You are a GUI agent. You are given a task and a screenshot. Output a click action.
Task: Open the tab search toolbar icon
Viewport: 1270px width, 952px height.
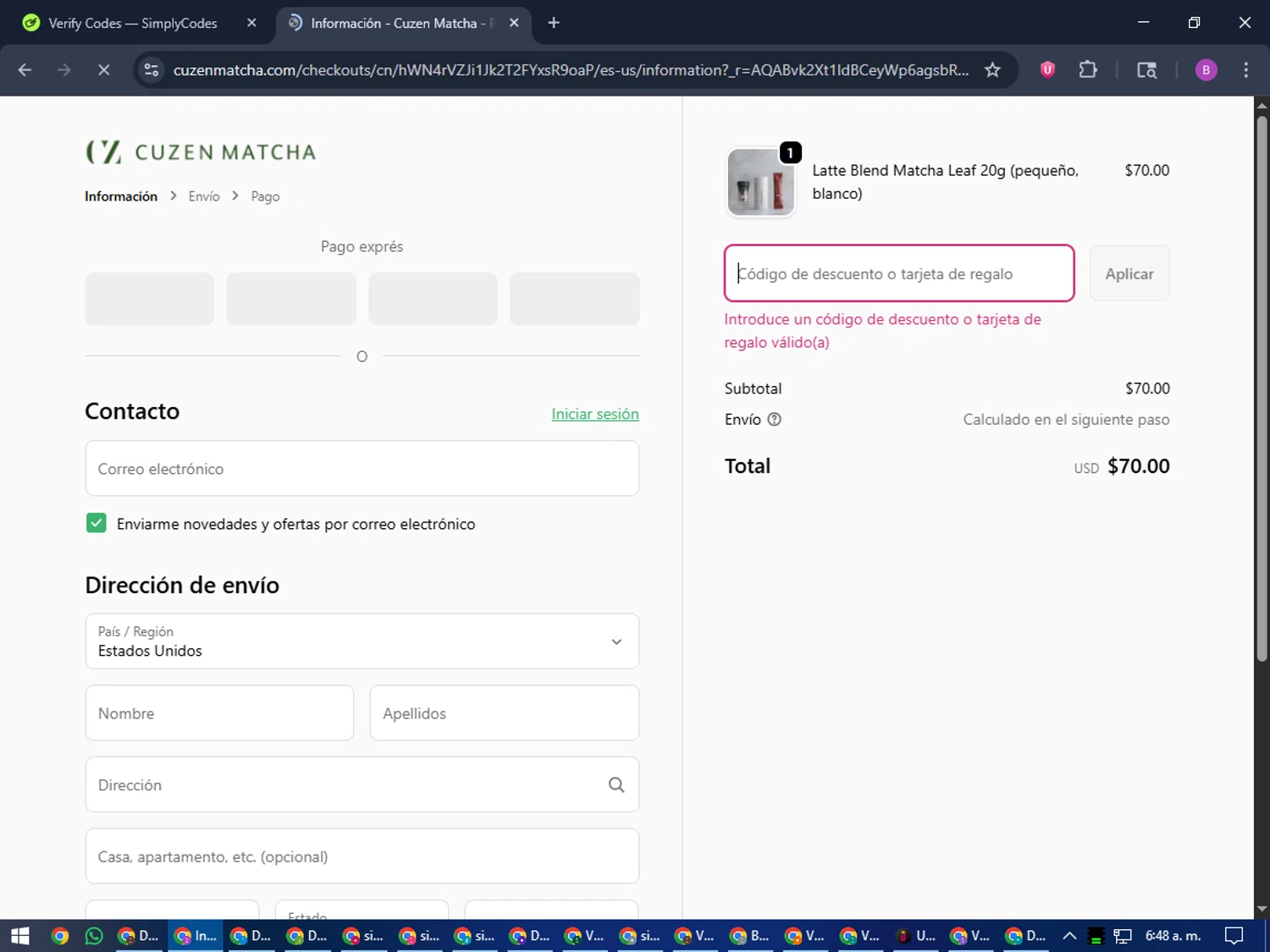click(1146, 70)
